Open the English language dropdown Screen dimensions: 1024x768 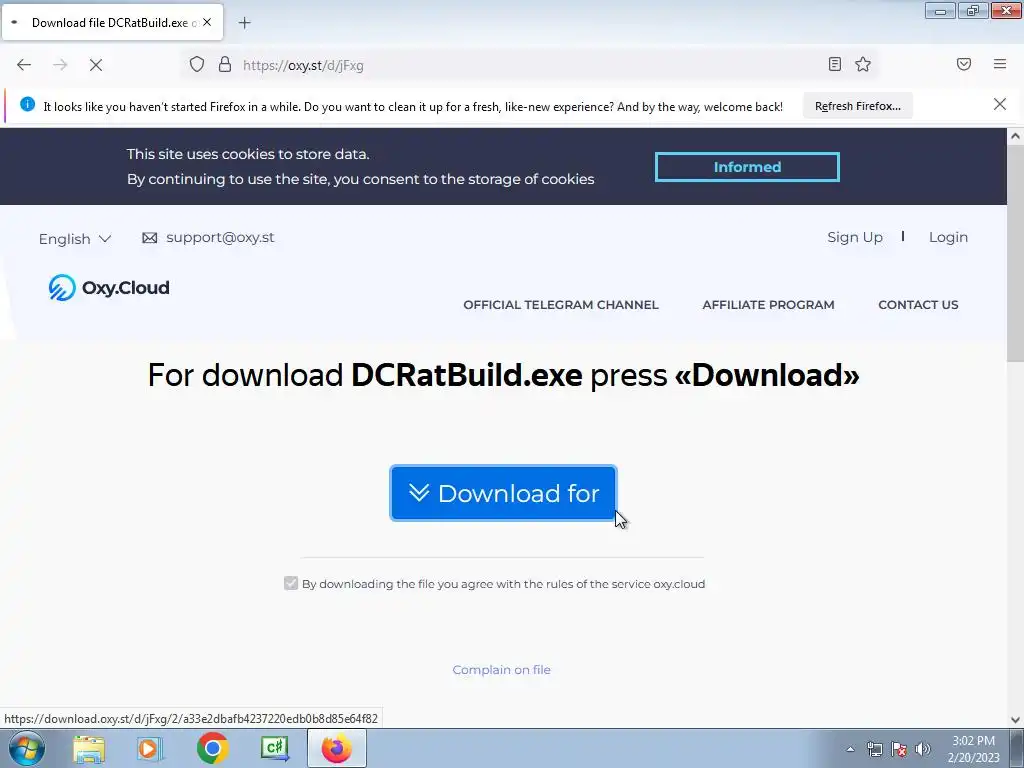point(74,239)
